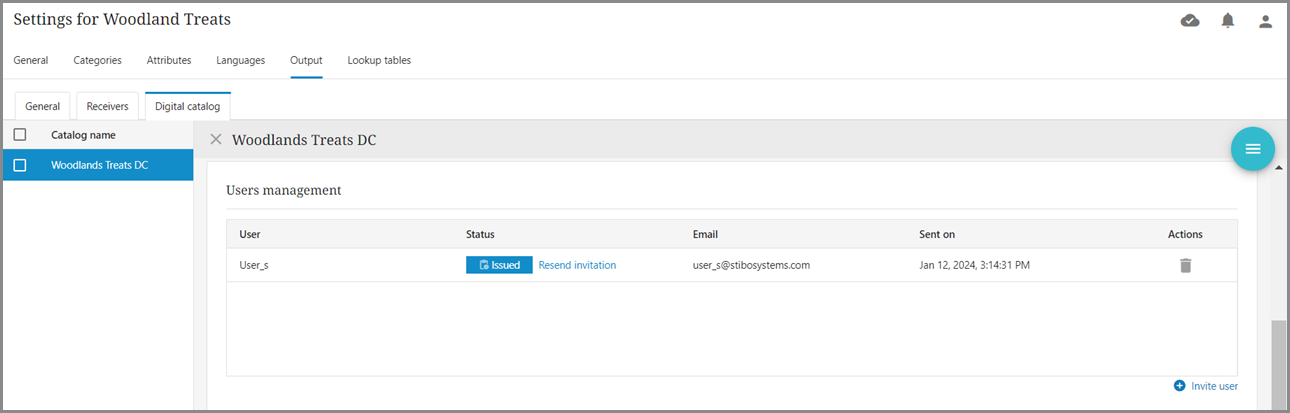Click the round teal menu button
This screenshot has height=413, width=1290.
(1252, 149)
